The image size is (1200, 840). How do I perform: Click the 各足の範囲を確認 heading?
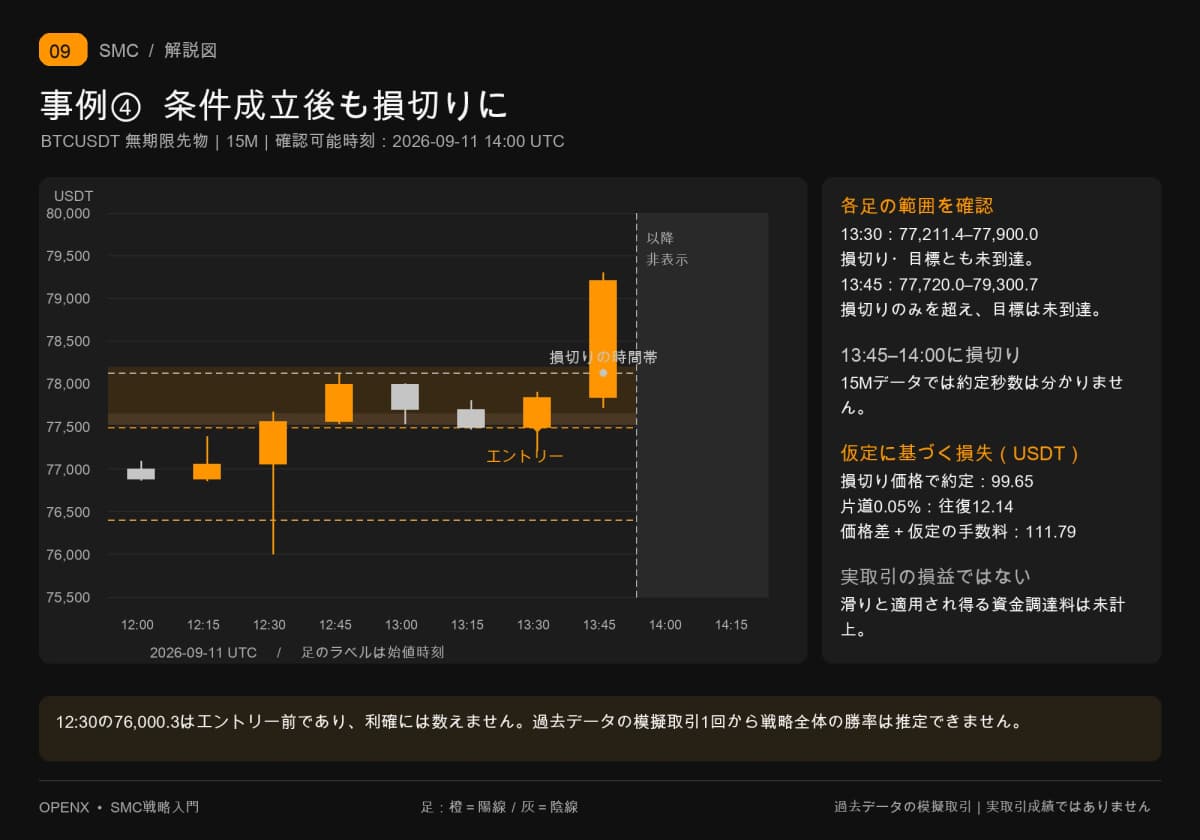pos(917,206)
